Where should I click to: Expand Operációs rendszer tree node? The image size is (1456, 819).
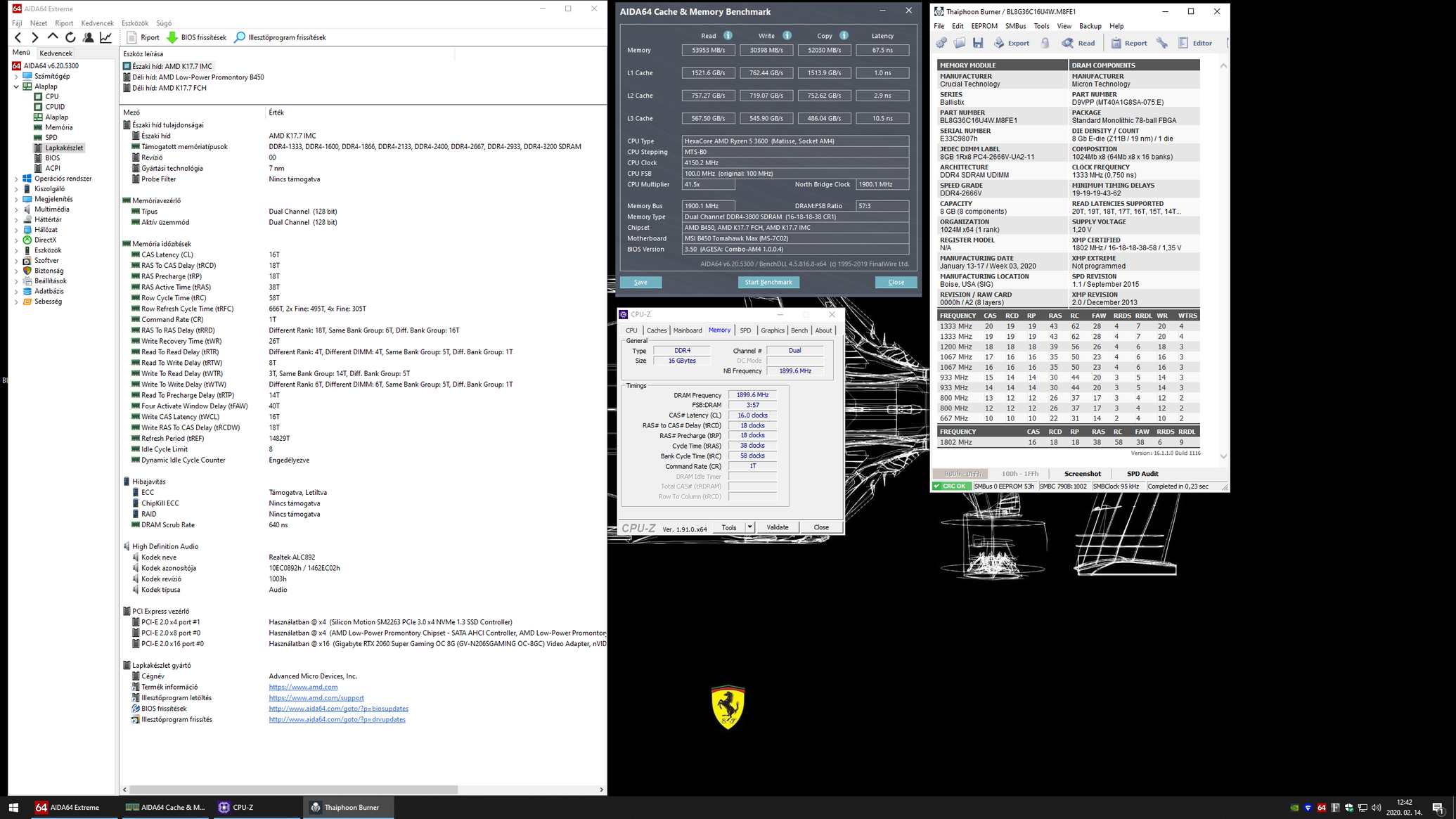[16, 179]
